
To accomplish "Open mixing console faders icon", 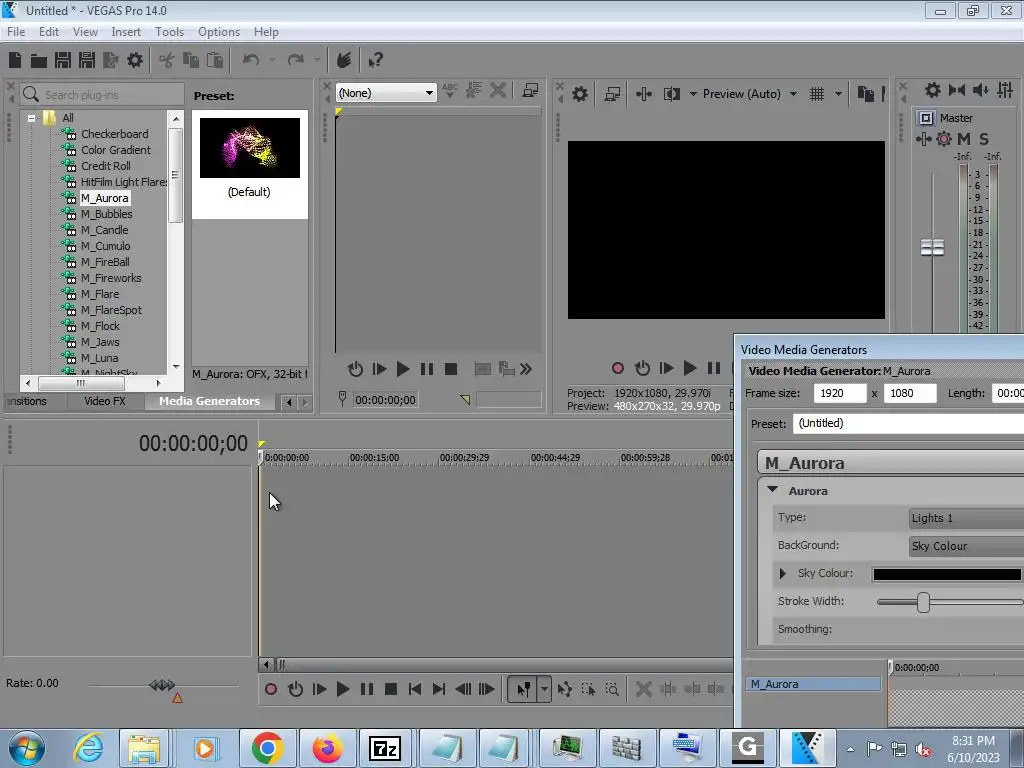I will click(1005, 90).
